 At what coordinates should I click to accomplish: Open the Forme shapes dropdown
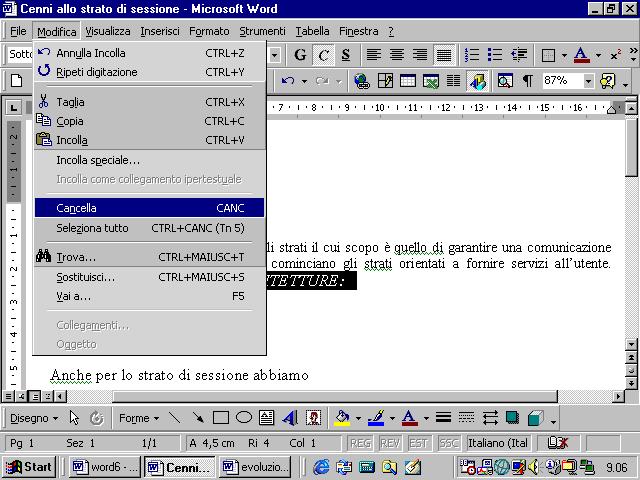click(x=138, y=418)
